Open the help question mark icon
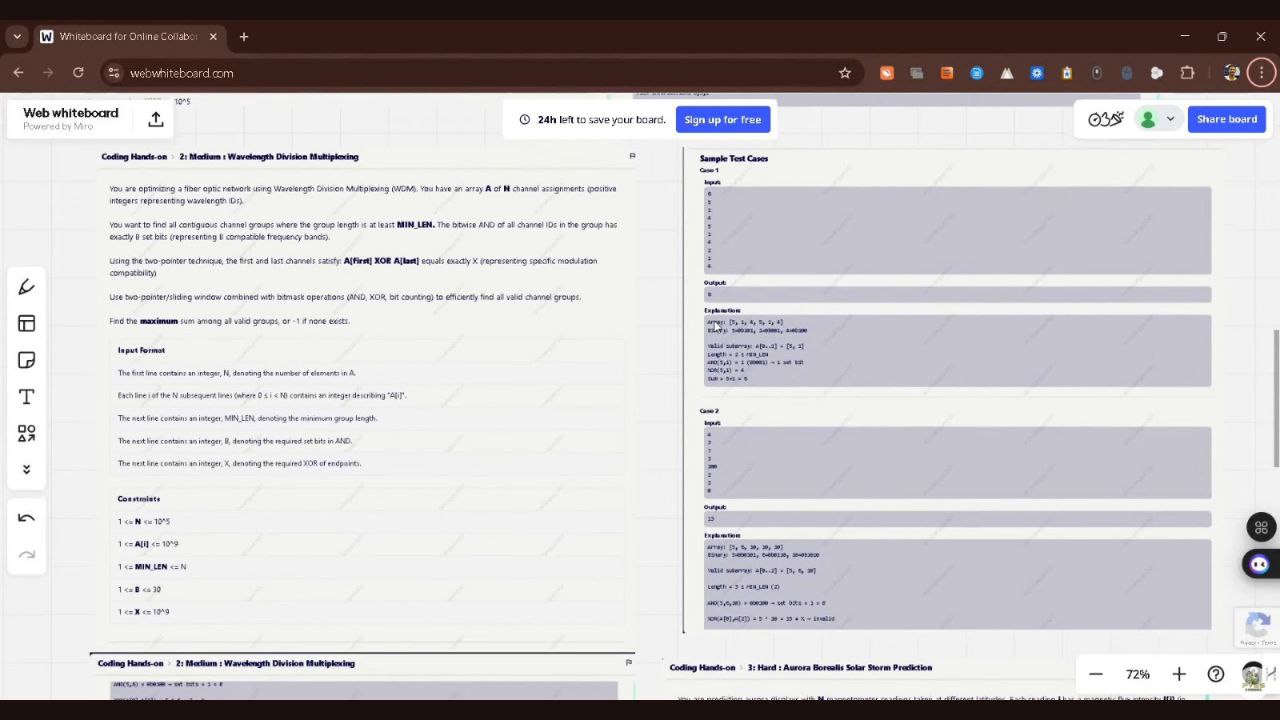1280x720 pixels. click(x=1215, y=674)
